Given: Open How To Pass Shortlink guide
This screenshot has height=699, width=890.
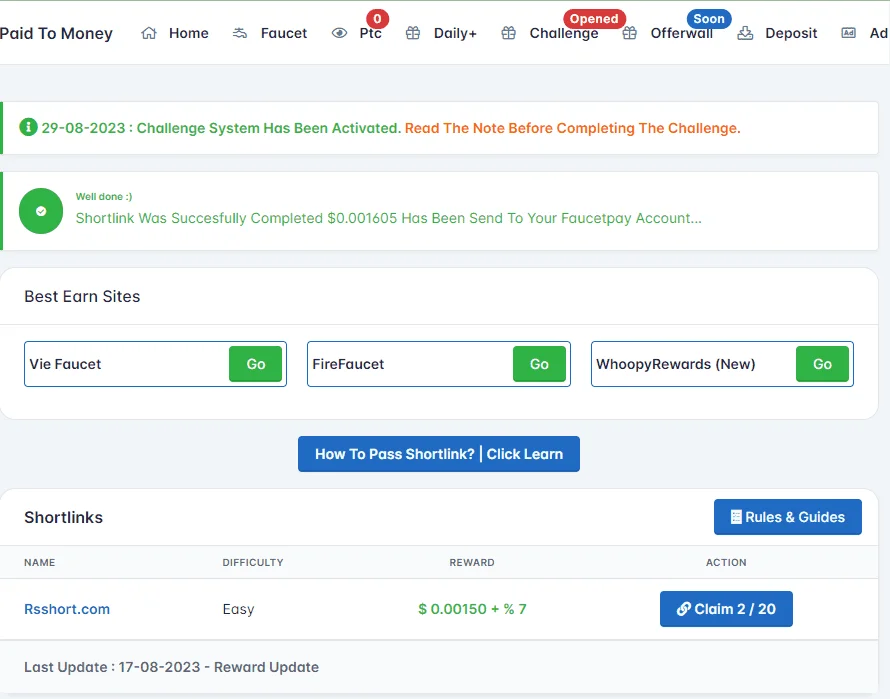Looking at the screenshot, I should pos(439,454).
